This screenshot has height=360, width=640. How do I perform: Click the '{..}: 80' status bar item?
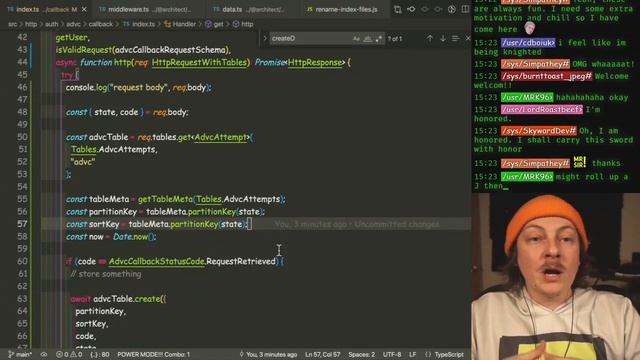100,354
